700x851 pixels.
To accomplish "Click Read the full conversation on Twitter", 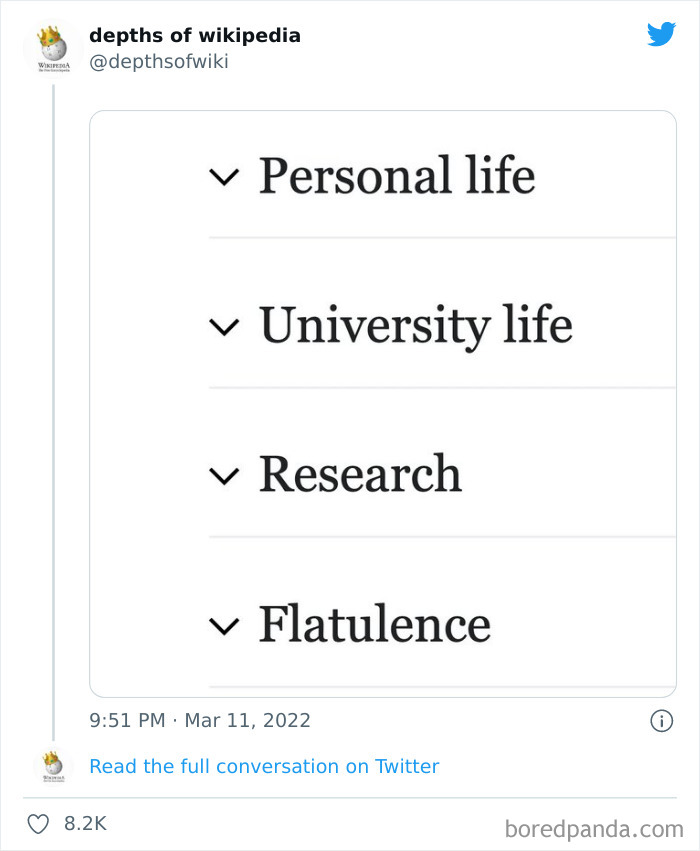I will point(264,766).
